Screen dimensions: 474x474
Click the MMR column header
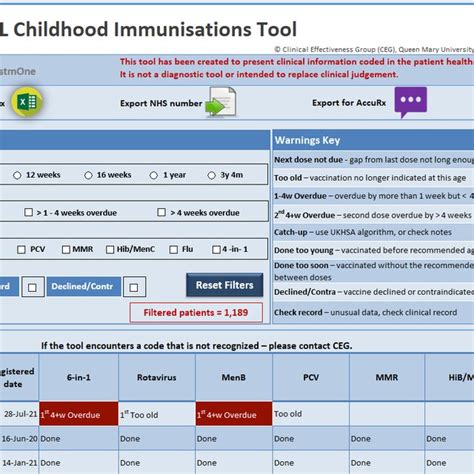pos(387,377)
